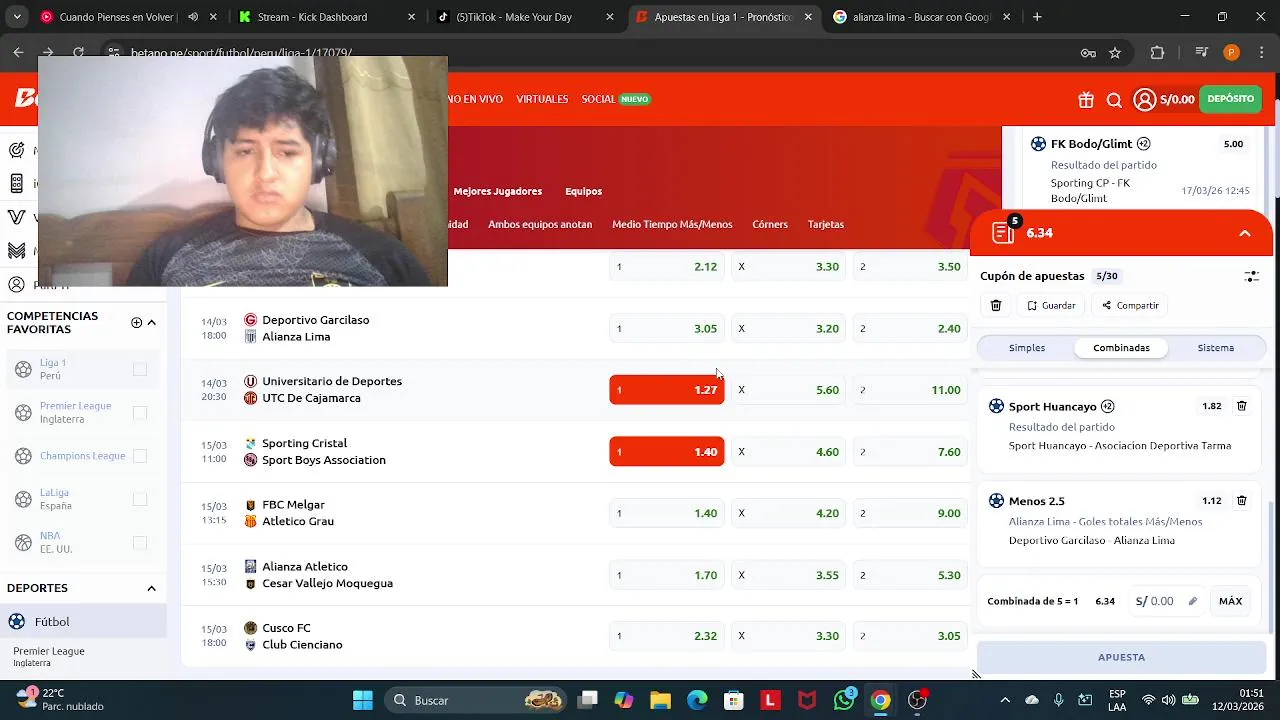Select Ambos equipos anotan tab
This screenshot has height=720, width=1280.
click(540, 224)
